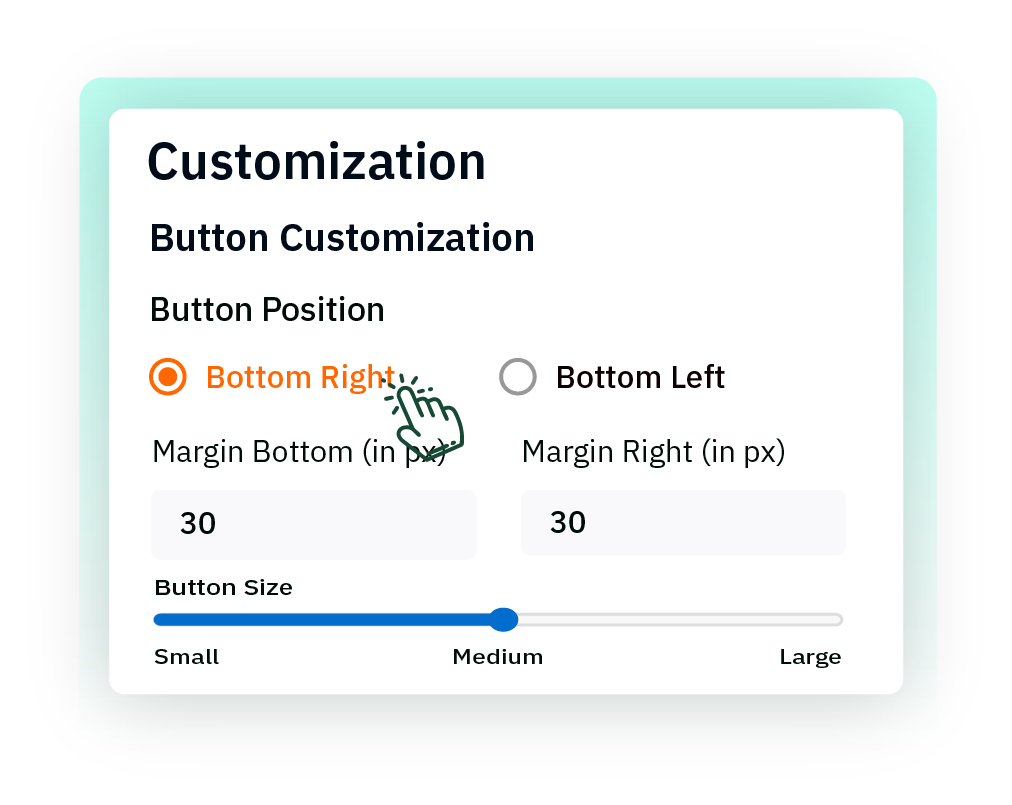Image resolution: width=1012 pixels, height=805 pixels.
Task: Click the Button Position label
Action: tap(266, 310)
